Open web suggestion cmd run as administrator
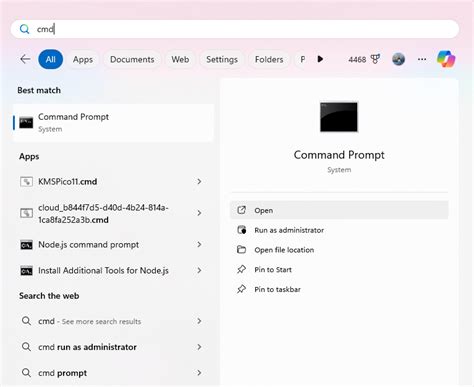This screenshot has width=474, height=387. (113, 347)
